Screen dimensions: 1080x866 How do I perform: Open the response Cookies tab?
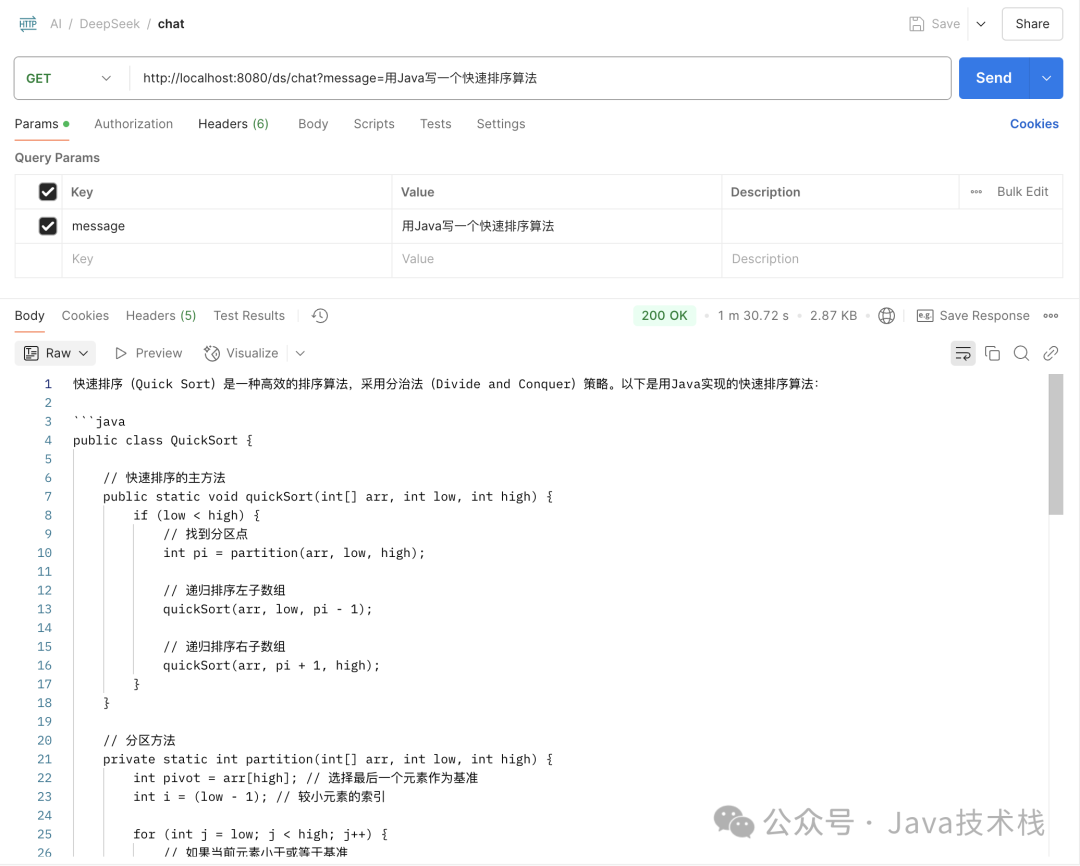(85, 316)
